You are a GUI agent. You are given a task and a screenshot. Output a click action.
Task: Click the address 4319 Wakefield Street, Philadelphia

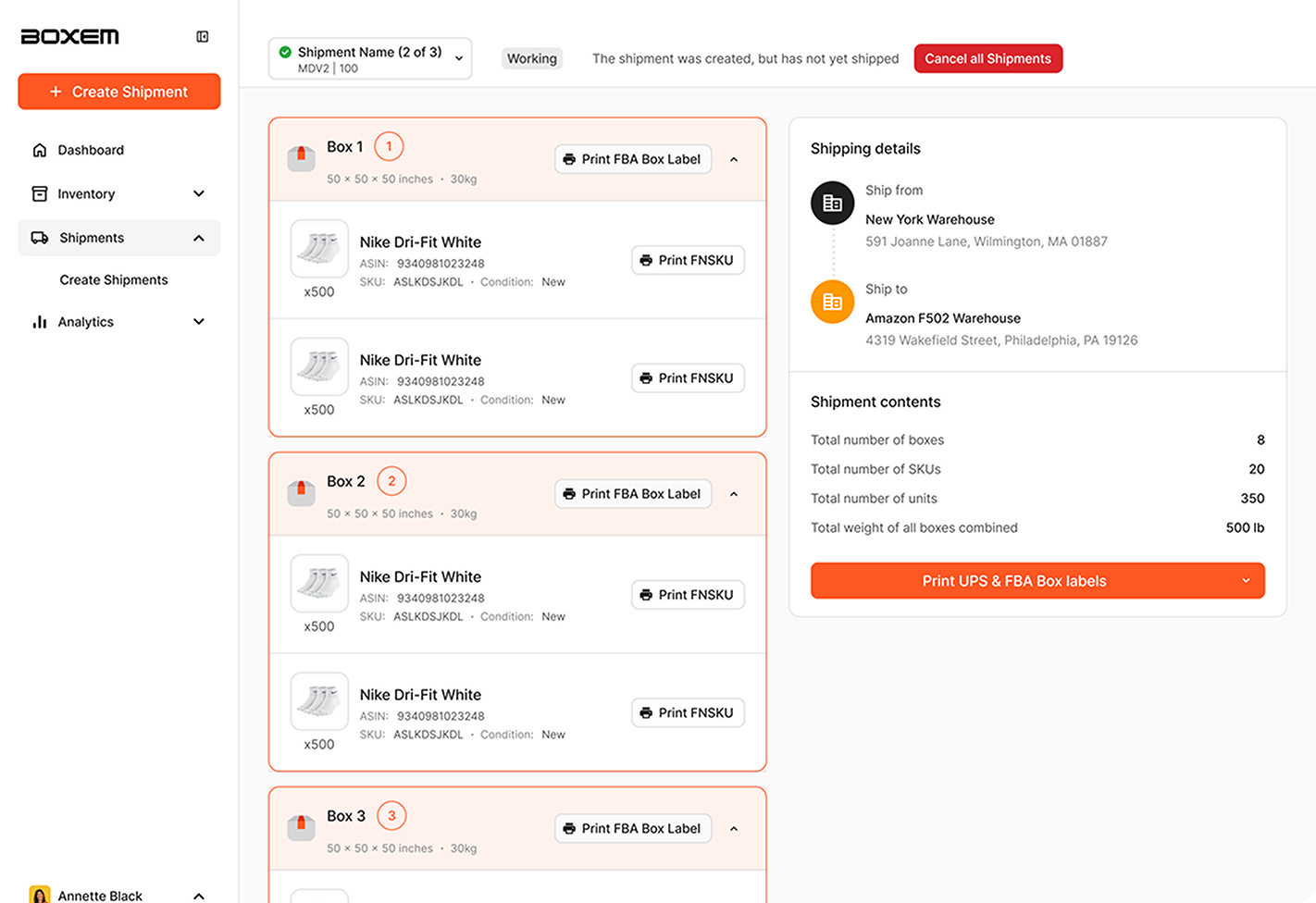[1001, 340]
